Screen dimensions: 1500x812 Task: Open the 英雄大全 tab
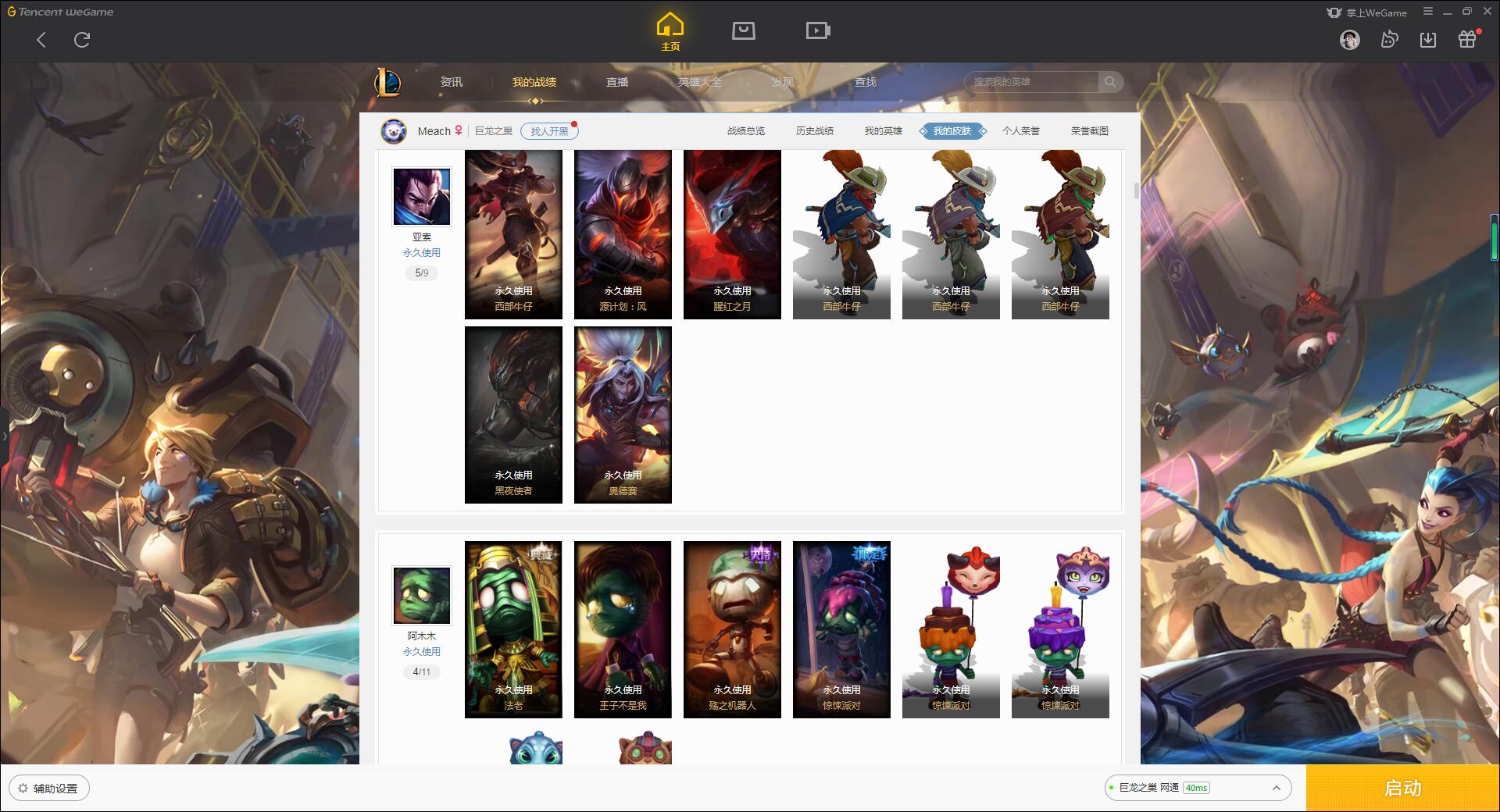pyautogui.click(x=700, y=82)
